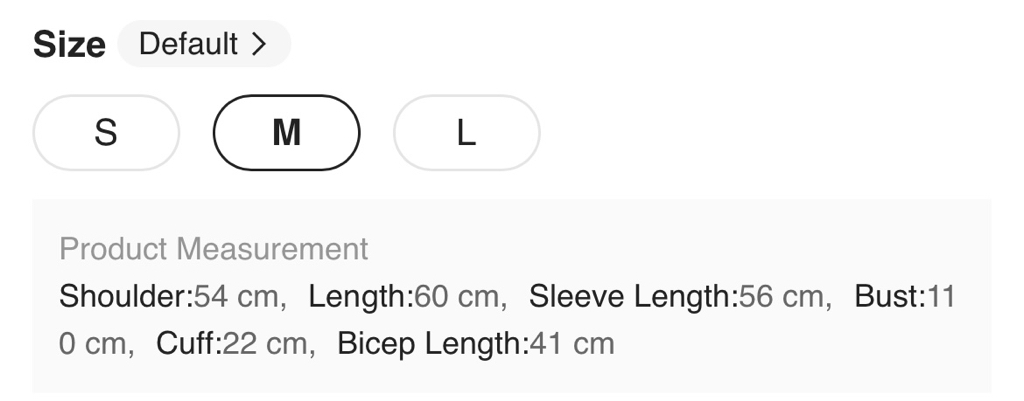Click the Bicep Length label

click(x=431, y=344)
